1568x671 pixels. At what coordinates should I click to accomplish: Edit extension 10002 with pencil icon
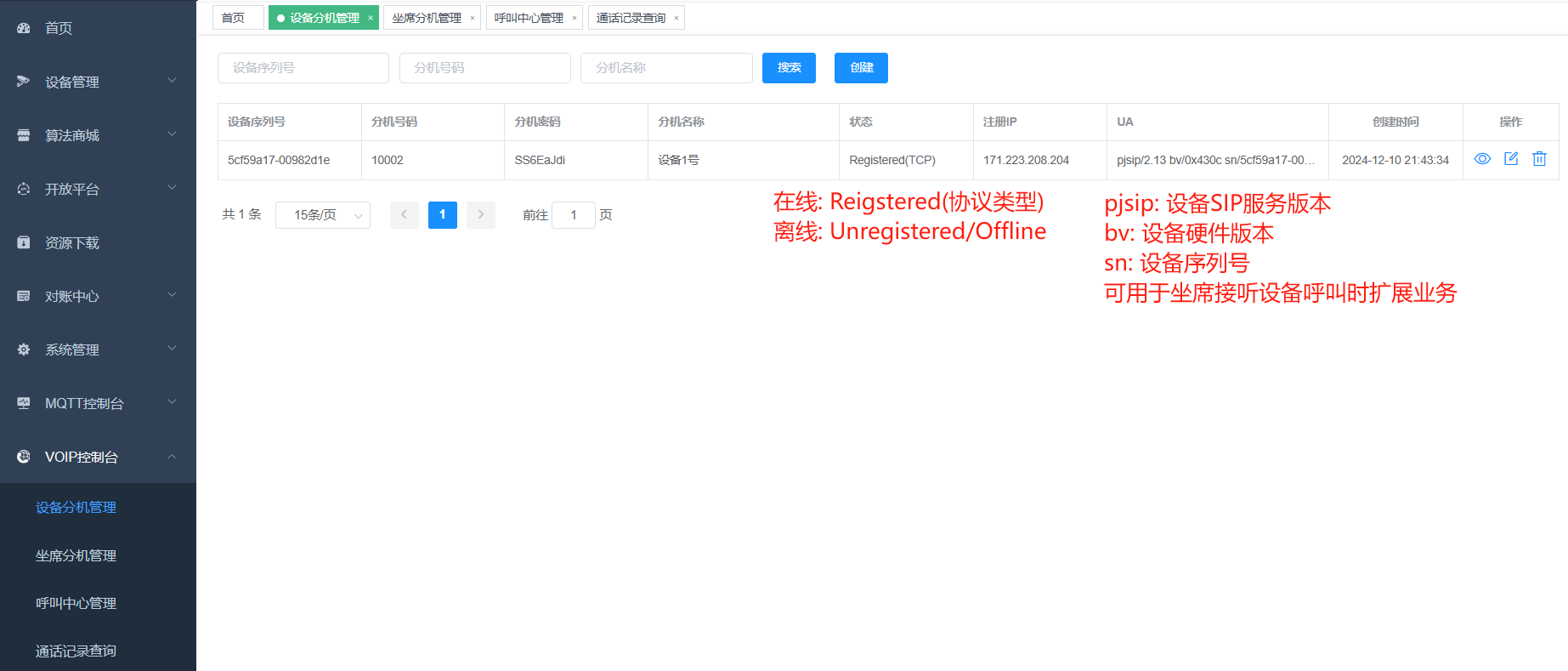(1511, 159)
